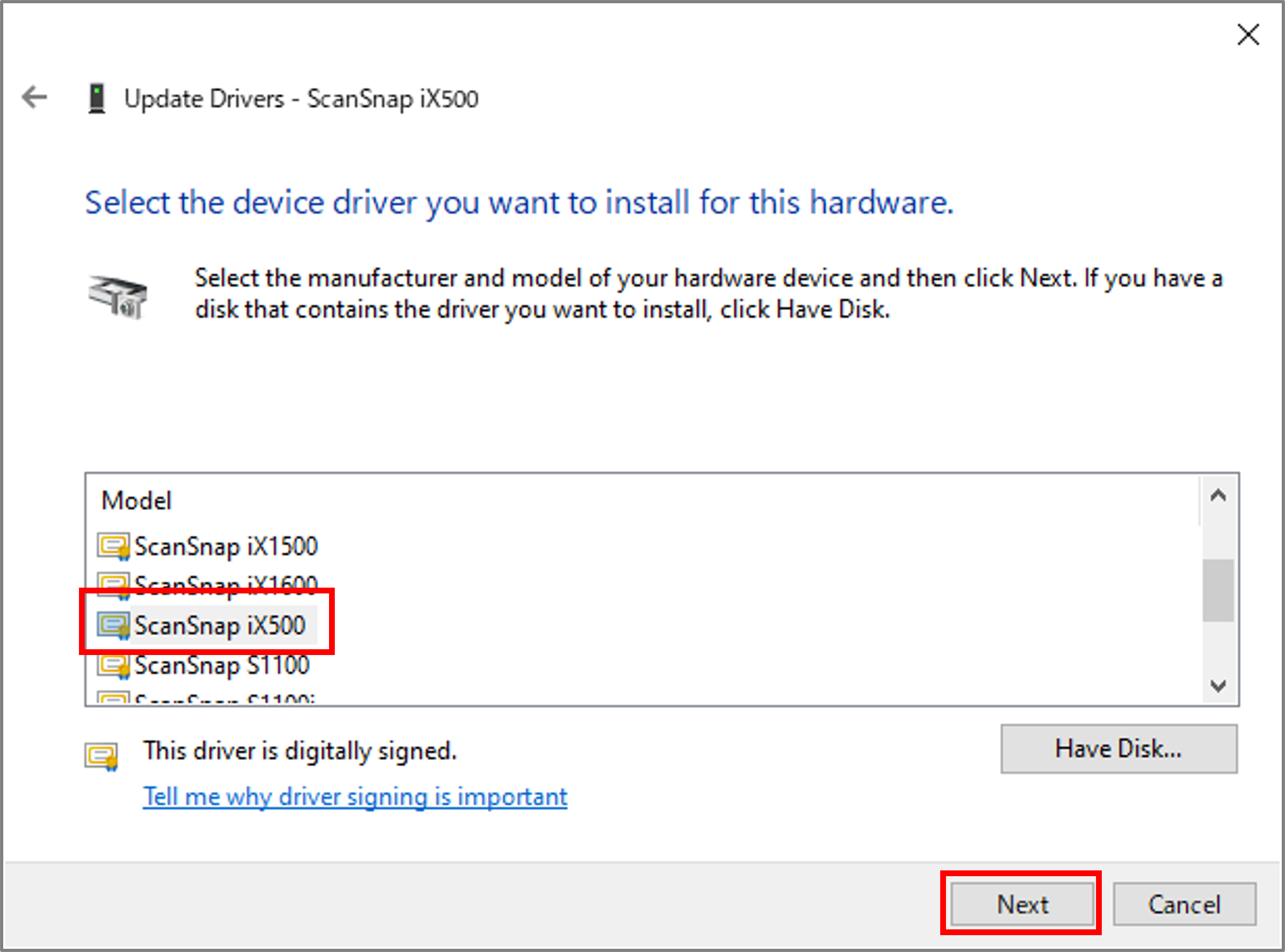Viewport: 1285px width, 952px height.
Task: Click the model list scrollbar thumb
Action: tap(1218, 590)
